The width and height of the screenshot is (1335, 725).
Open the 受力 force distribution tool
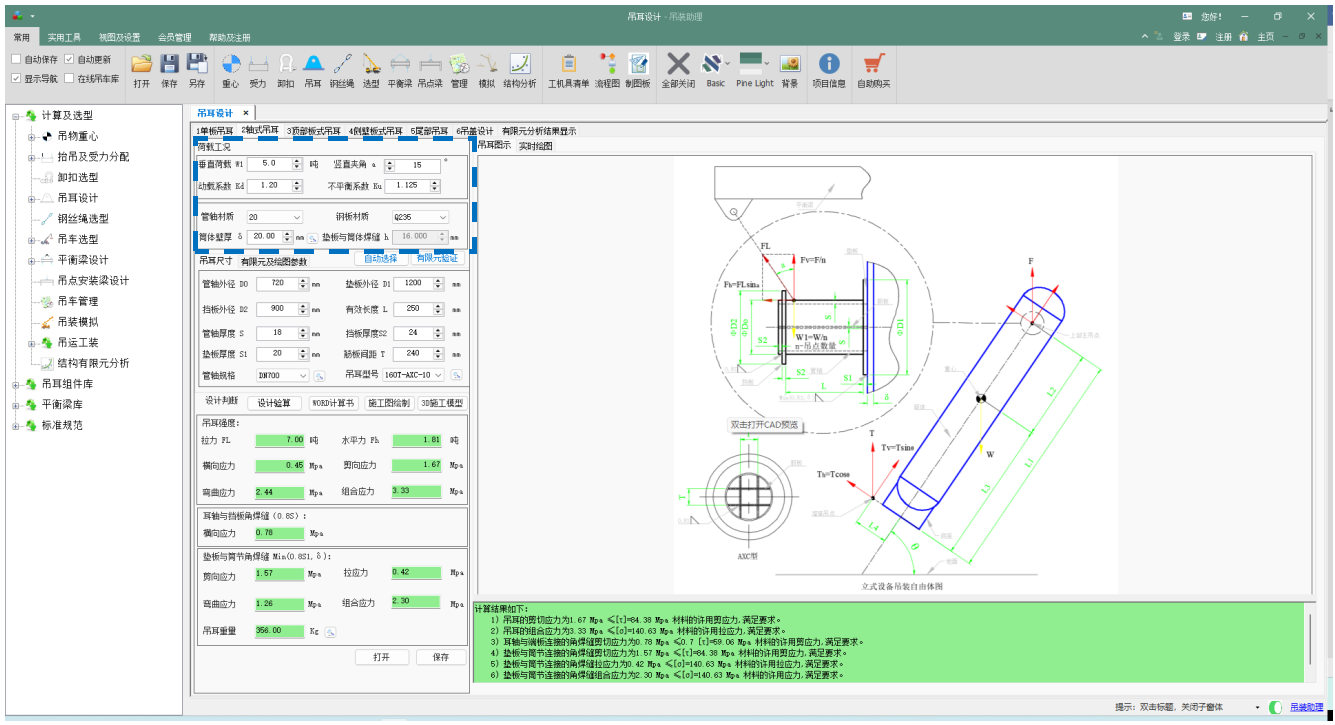pyautogui.click(x=258, y=63)
